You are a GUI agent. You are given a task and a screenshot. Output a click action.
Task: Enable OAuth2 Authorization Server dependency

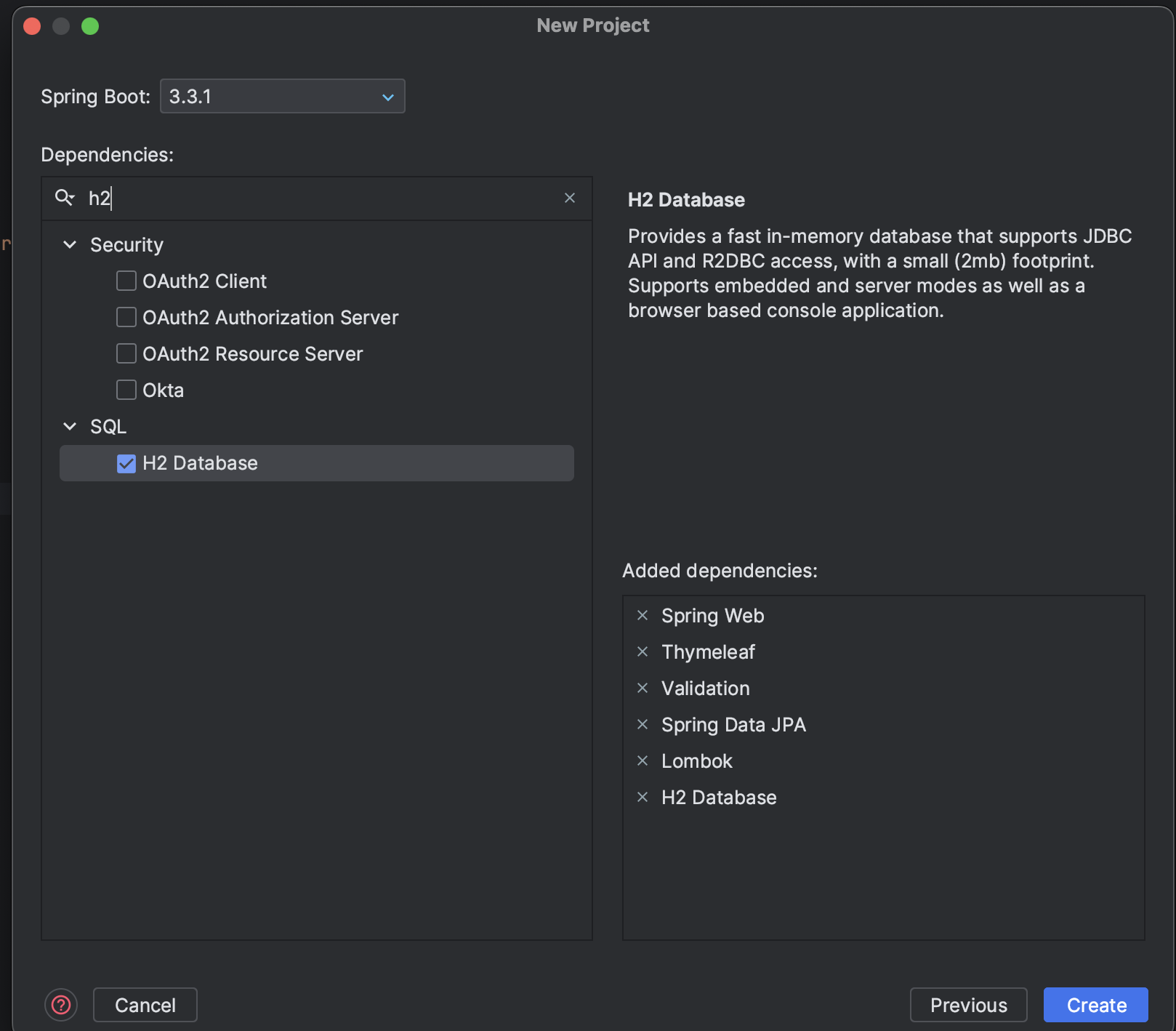pyautogui.click(x=126, y=318)
